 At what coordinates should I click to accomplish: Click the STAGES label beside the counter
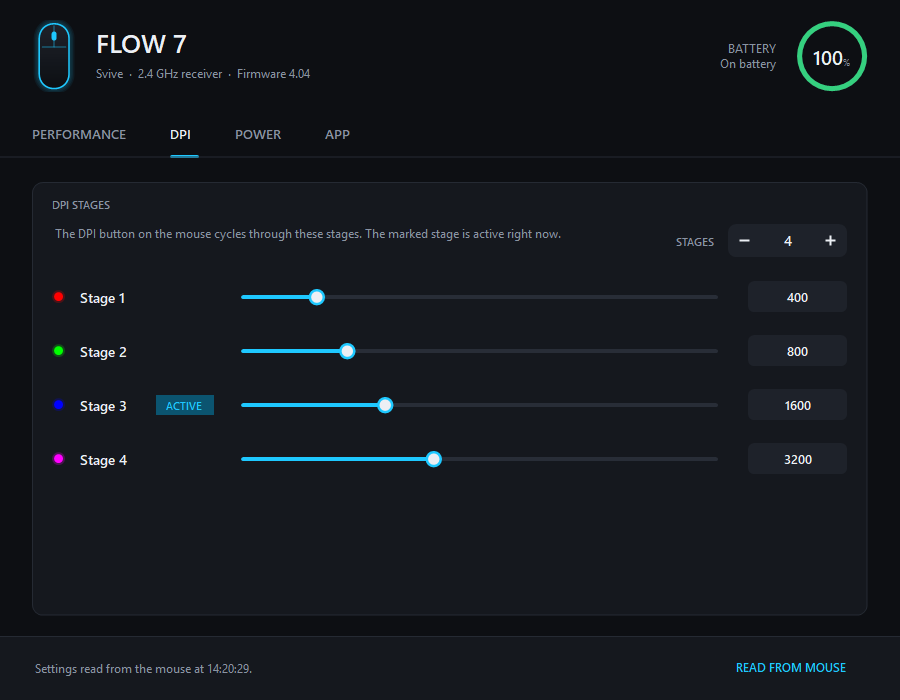coord(695,242)
